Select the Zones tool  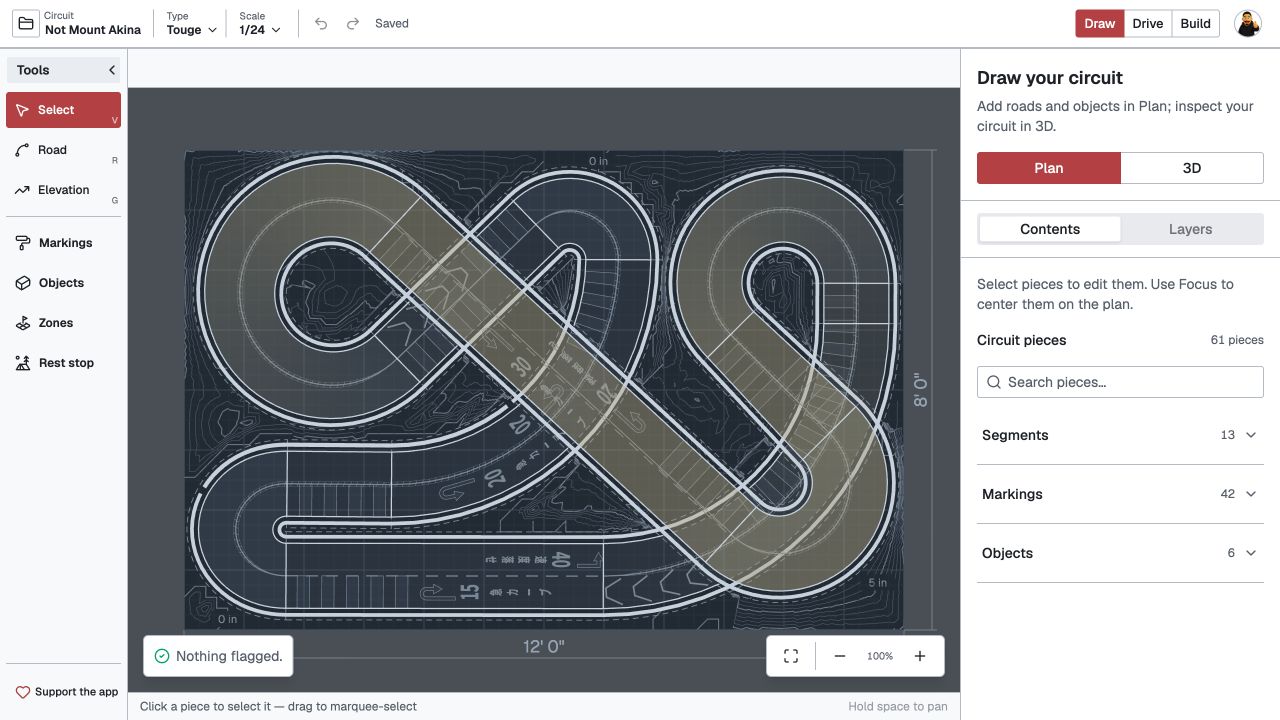[63, 323]
